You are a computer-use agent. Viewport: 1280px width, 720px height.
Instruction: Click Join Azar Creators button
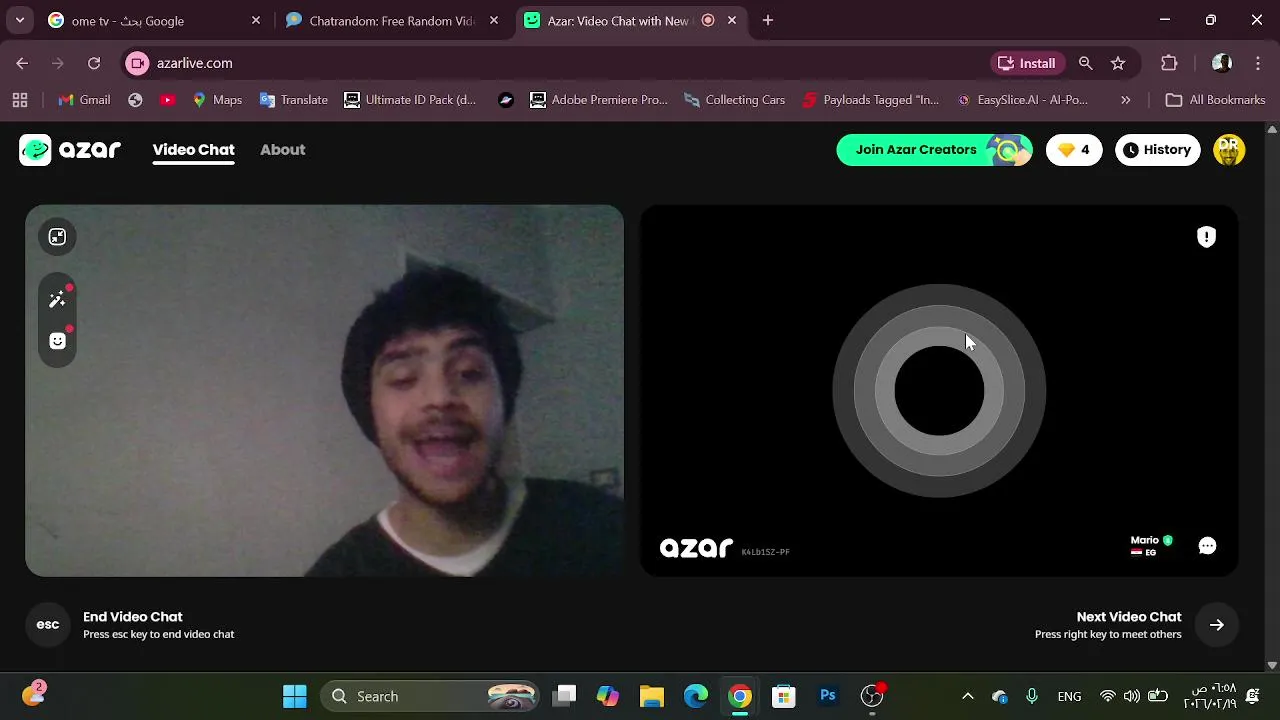[x=934, y=150]
